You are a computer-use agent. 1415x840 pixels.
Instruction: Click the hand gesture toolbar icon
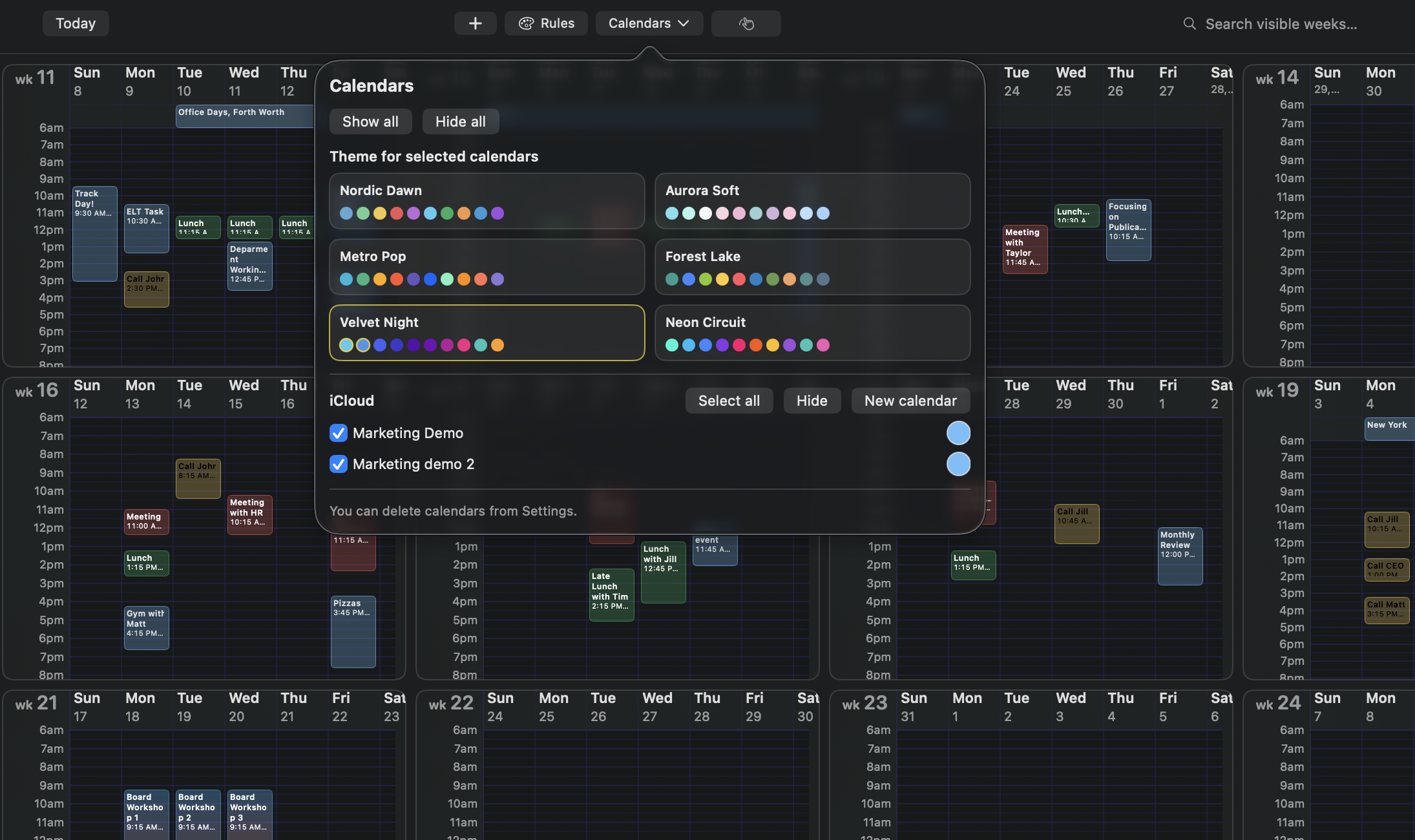pyautogui.click(x=746, y=23)
